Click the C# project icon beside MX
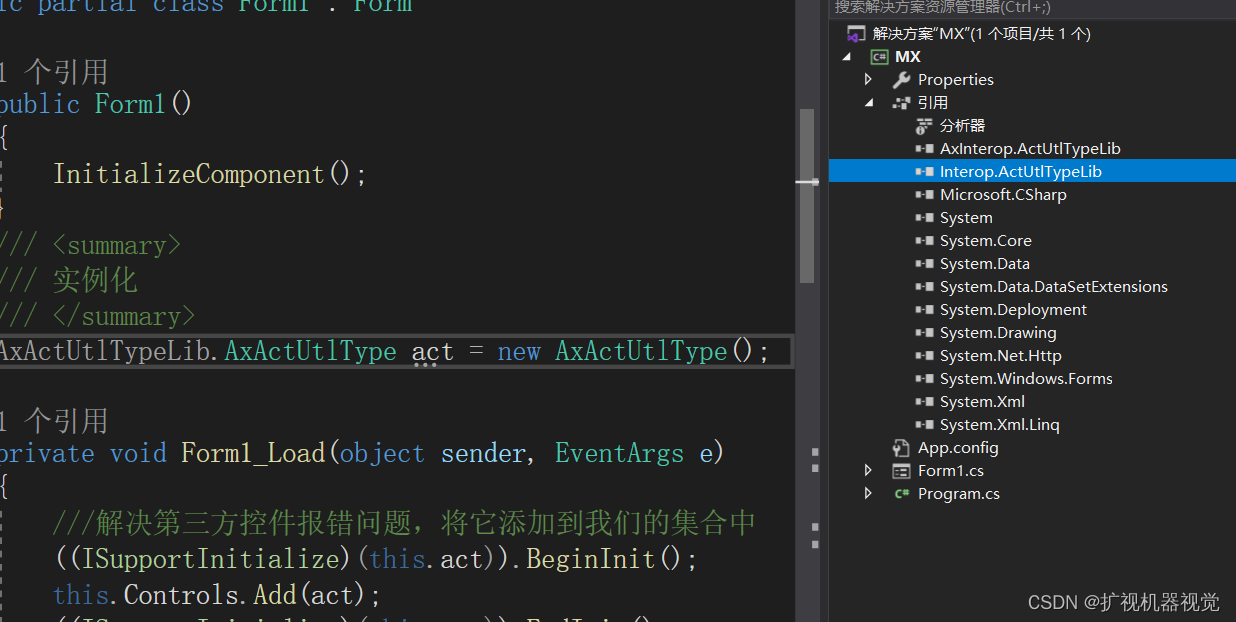 879,56
